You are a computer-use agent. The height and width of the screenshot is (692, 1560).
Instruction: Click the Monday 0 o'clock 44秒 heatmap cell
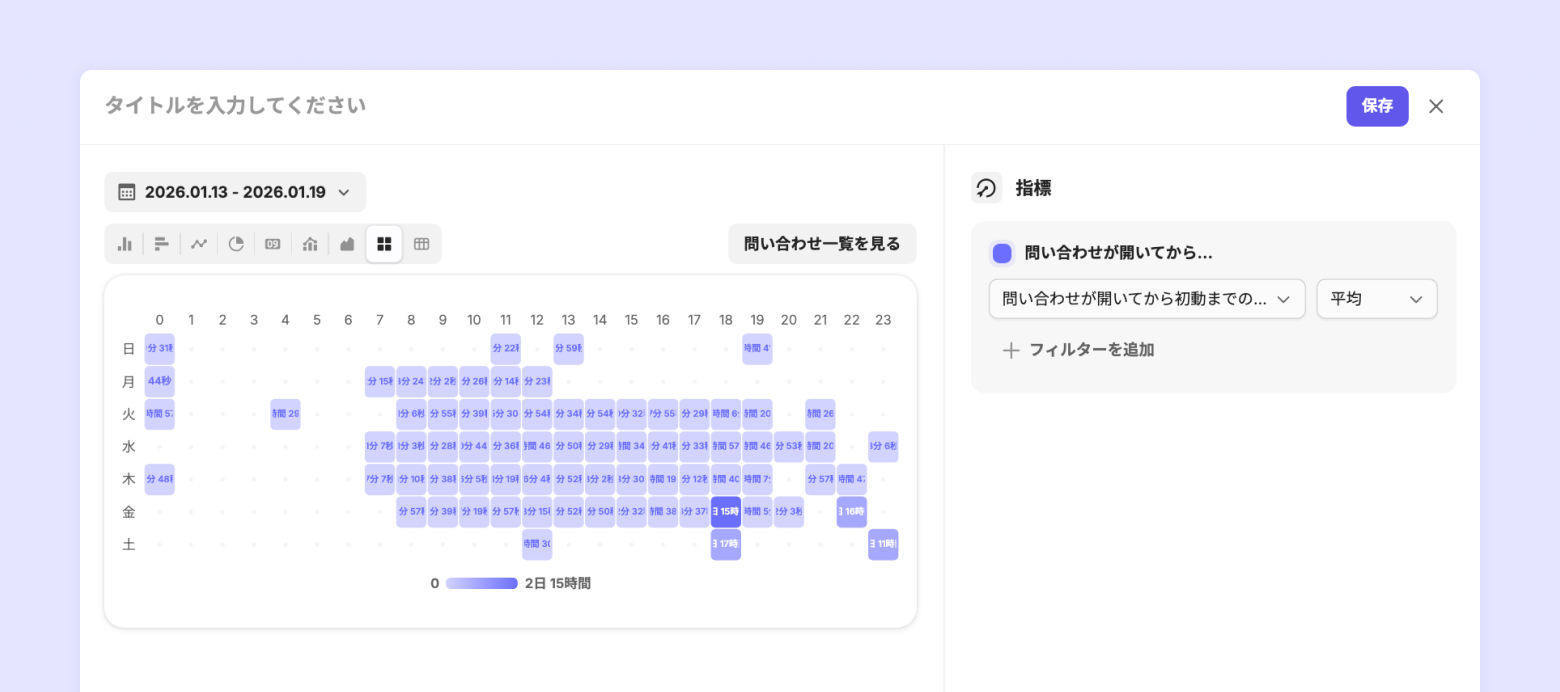pos(160,381)
